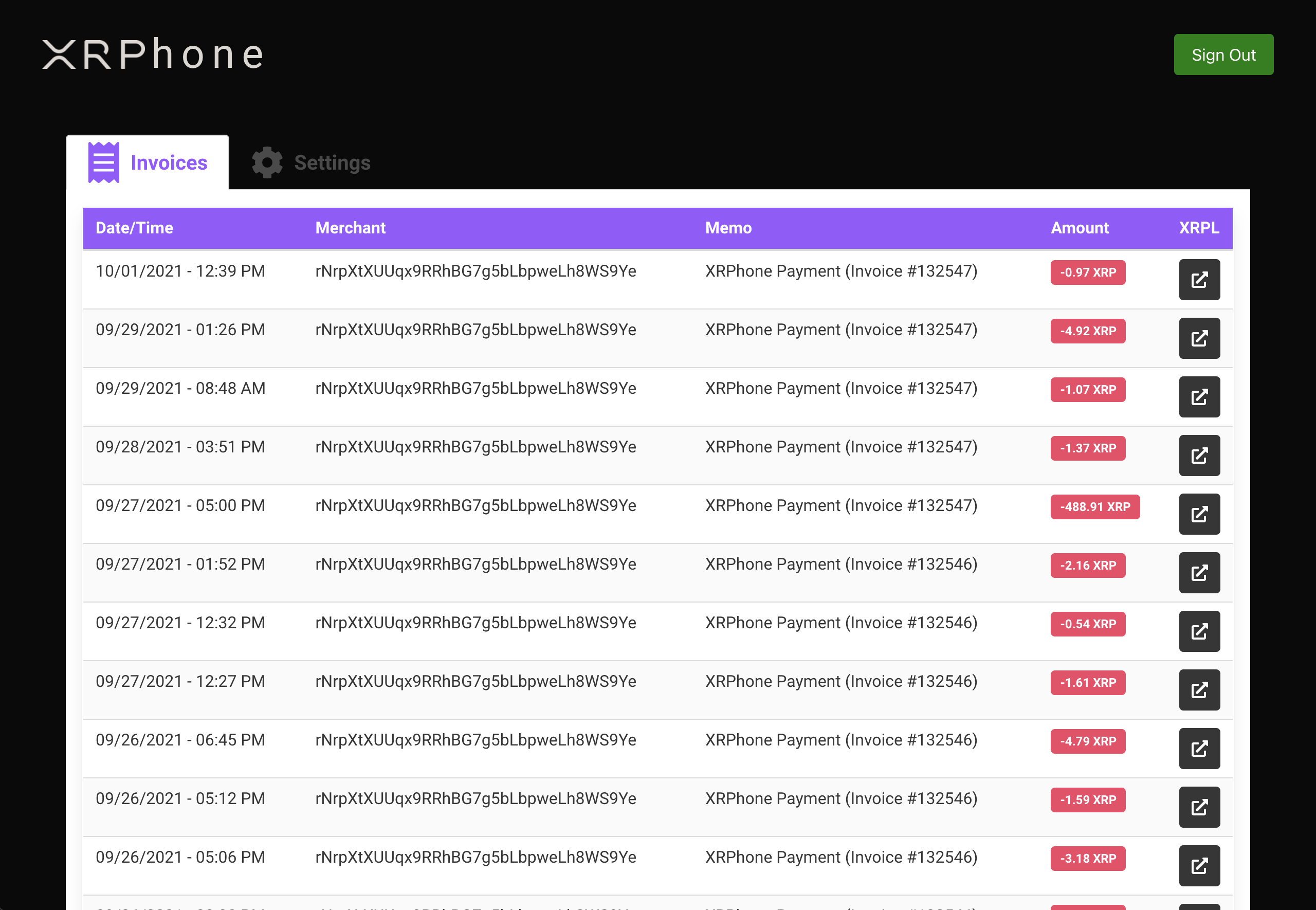The width and height of the screenshot is (1316, 910).
Task: Click the Sign Out button
Action: point(1223,54)
